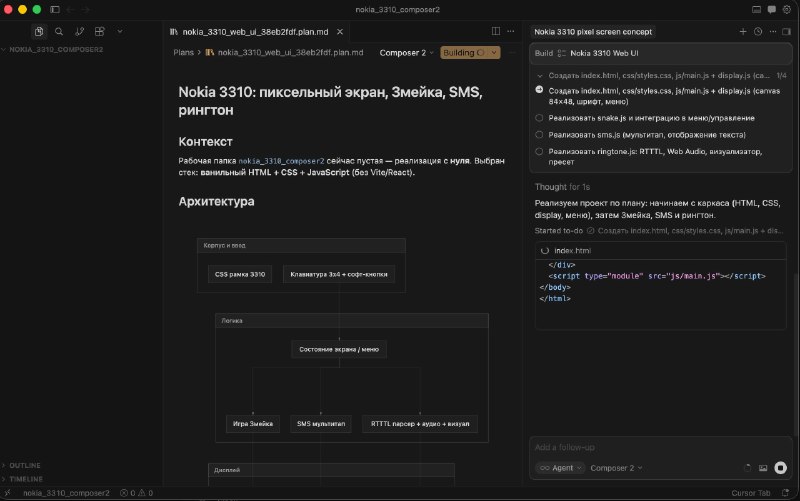
Task: Click the 'Клавиатура 3x4 + софт-кнопки' diagram node
Action: click(339, 274)
